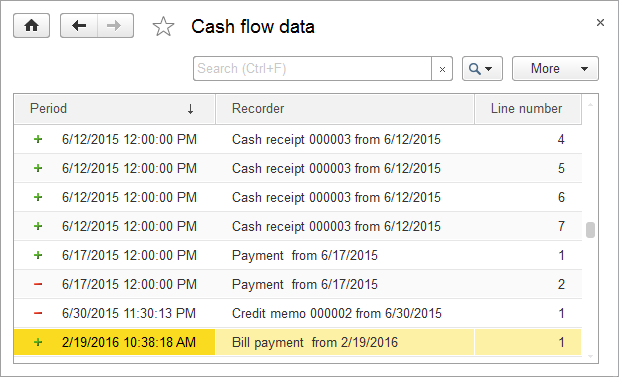The image size is (619, 377).
Task: Select the green plus icon of line 4 row
Action: (38, 139)
